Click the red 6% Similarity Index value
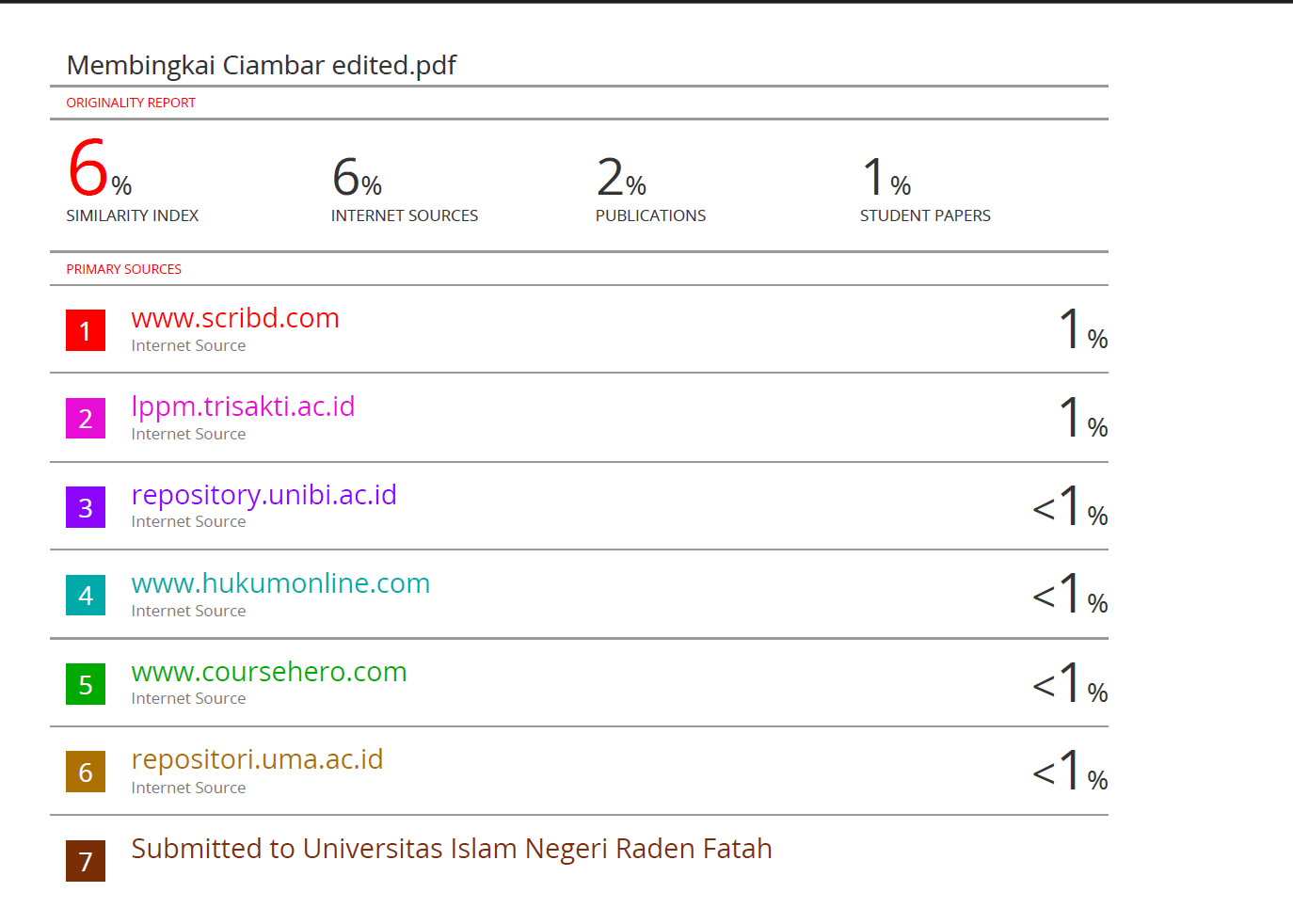Image resolution: width=1293 pixels, height=924 pixels. (98, 169)
